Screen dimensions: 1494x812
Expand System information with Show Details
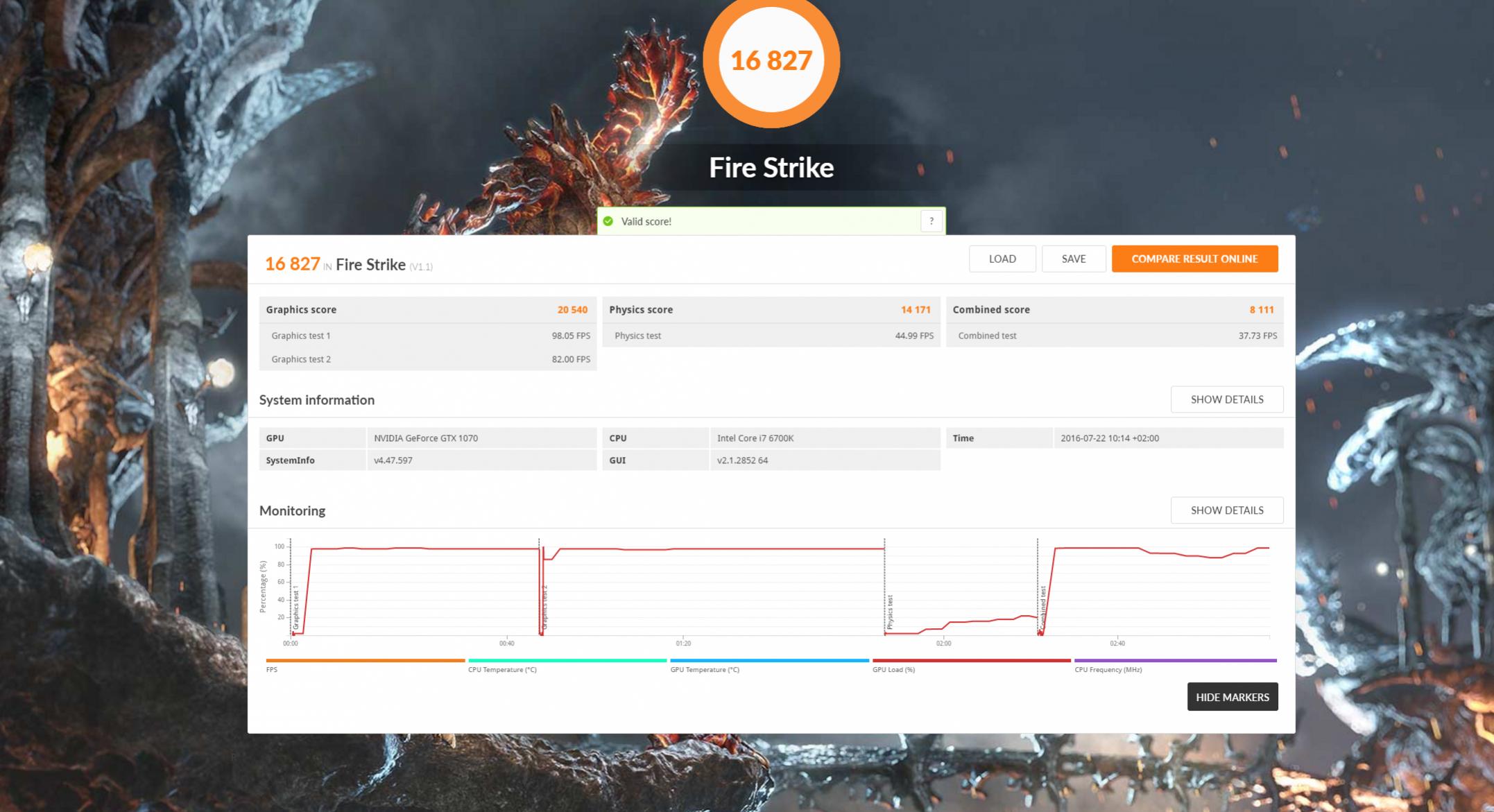[1226, 399]
